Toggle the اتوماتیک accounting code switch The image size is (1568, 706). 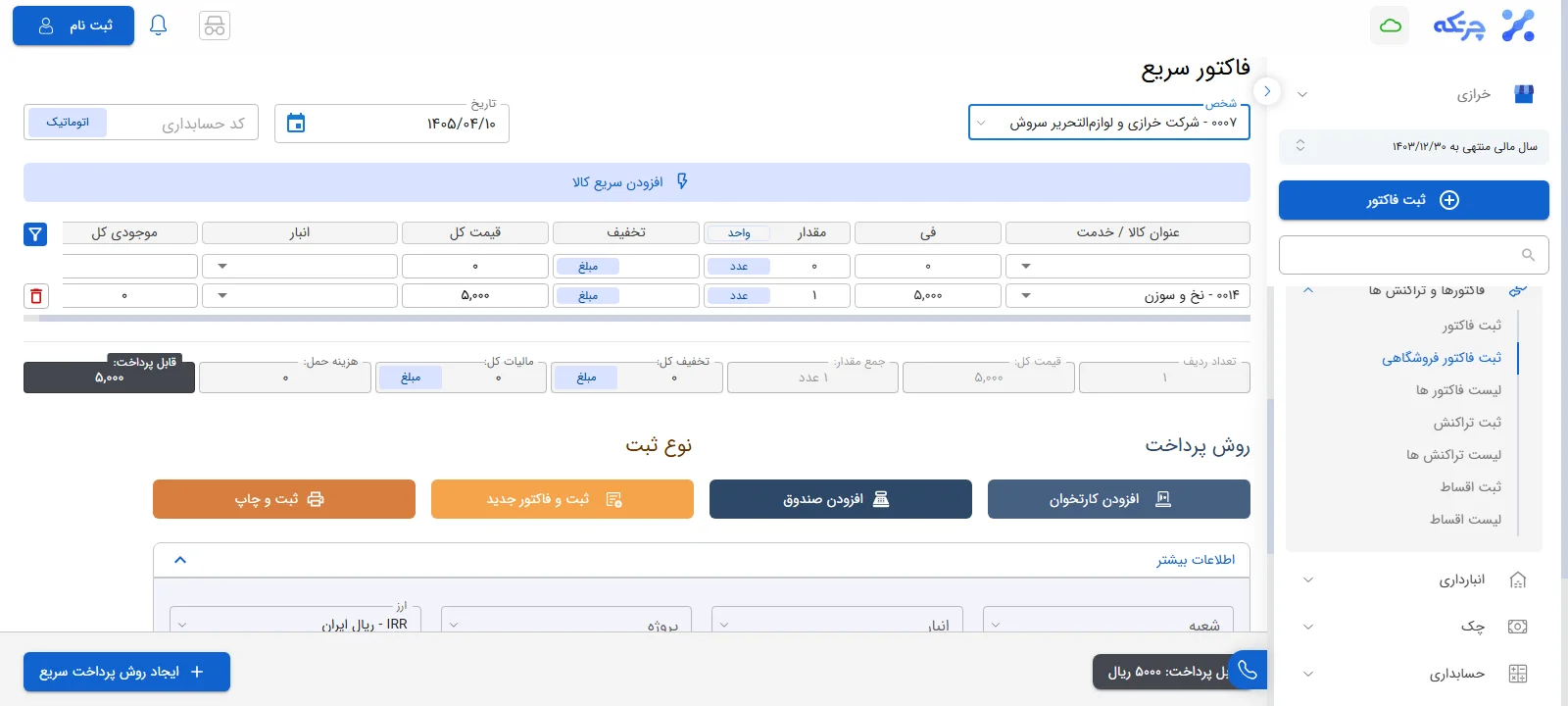pyautogui.click(x=68, y=123)
